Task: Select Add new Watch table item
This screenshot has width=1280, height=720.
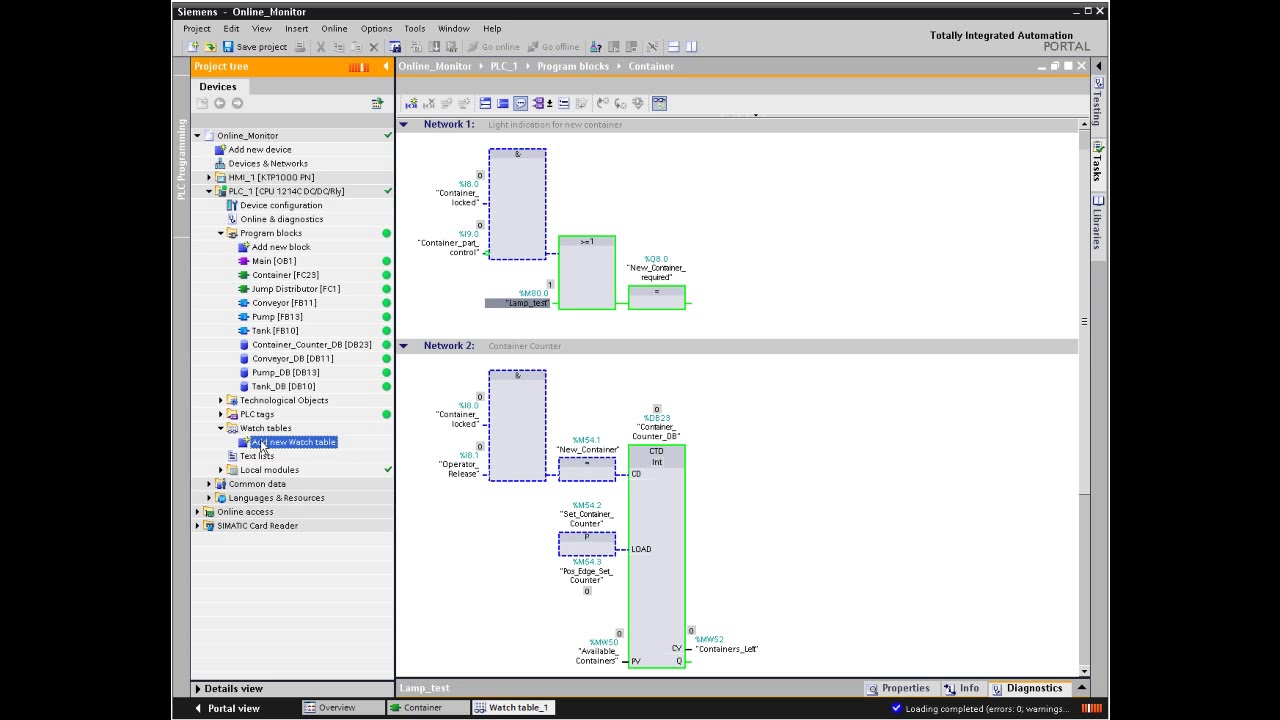Action: point(294,442)
